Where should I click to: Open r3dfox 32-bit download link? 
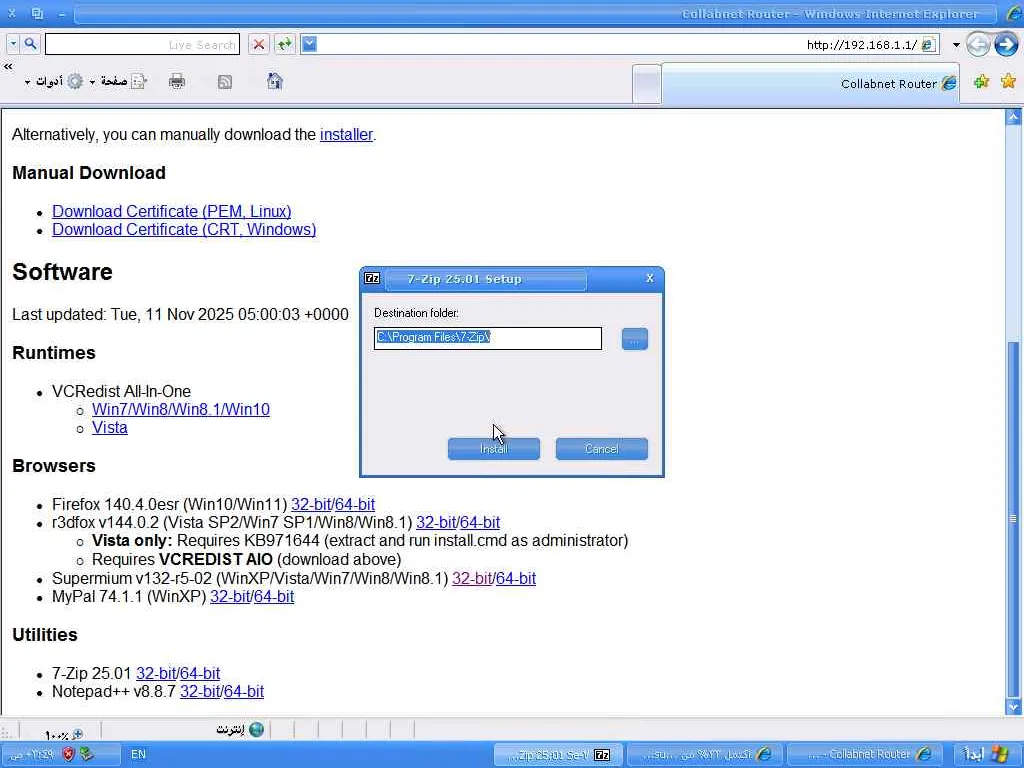click(x=436, y=523)
